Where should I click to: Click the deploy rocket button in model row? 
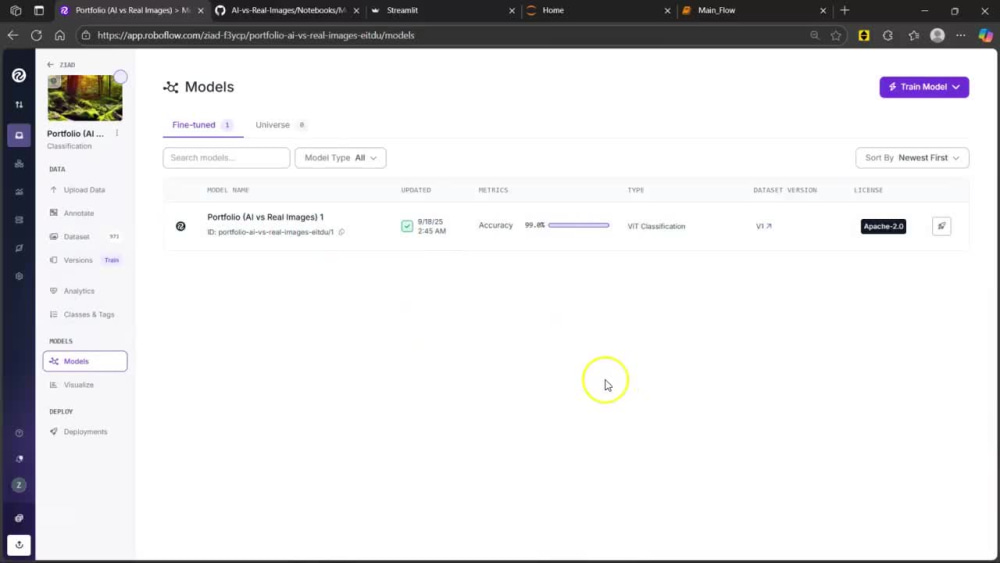tap(941, 226)
